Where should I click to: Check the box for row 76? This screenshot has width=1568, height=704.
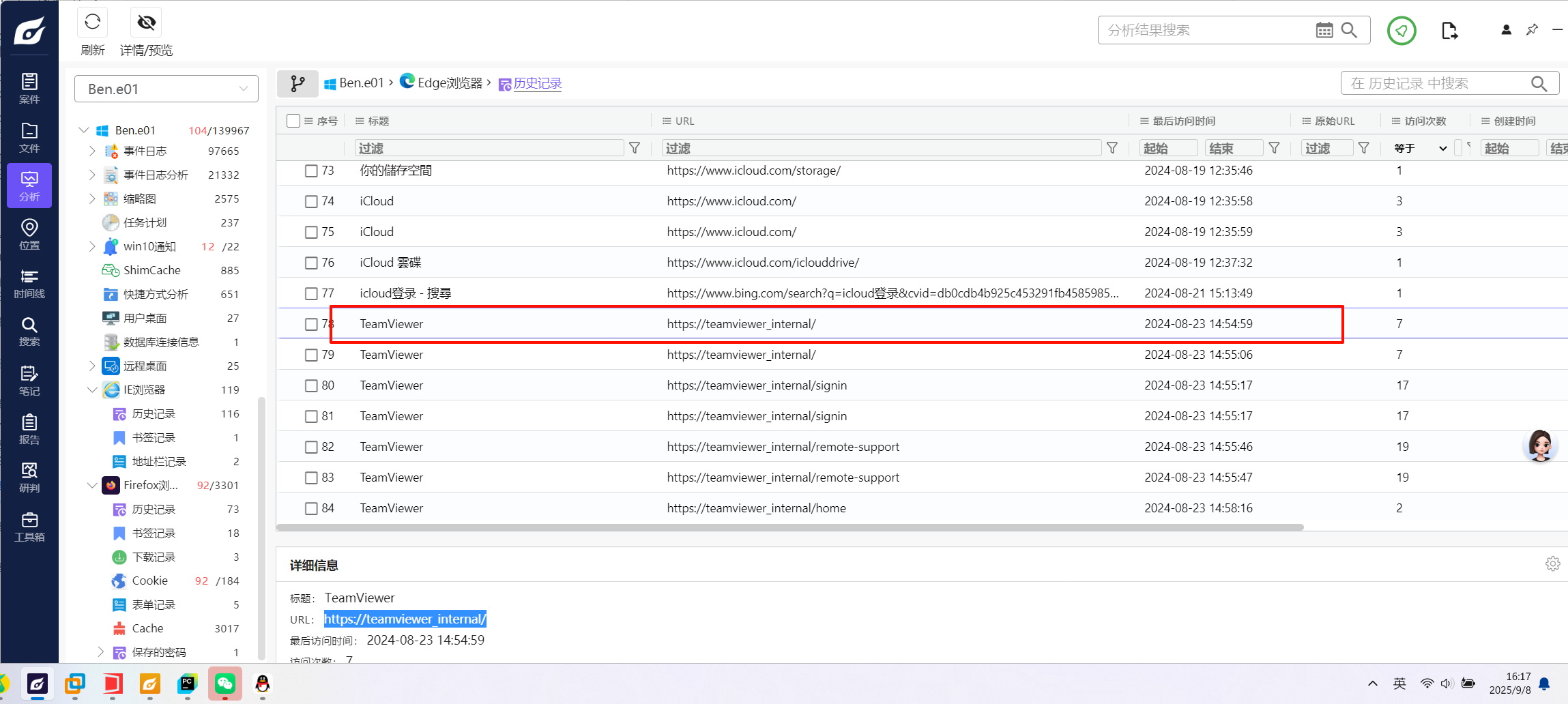point(311,263)
